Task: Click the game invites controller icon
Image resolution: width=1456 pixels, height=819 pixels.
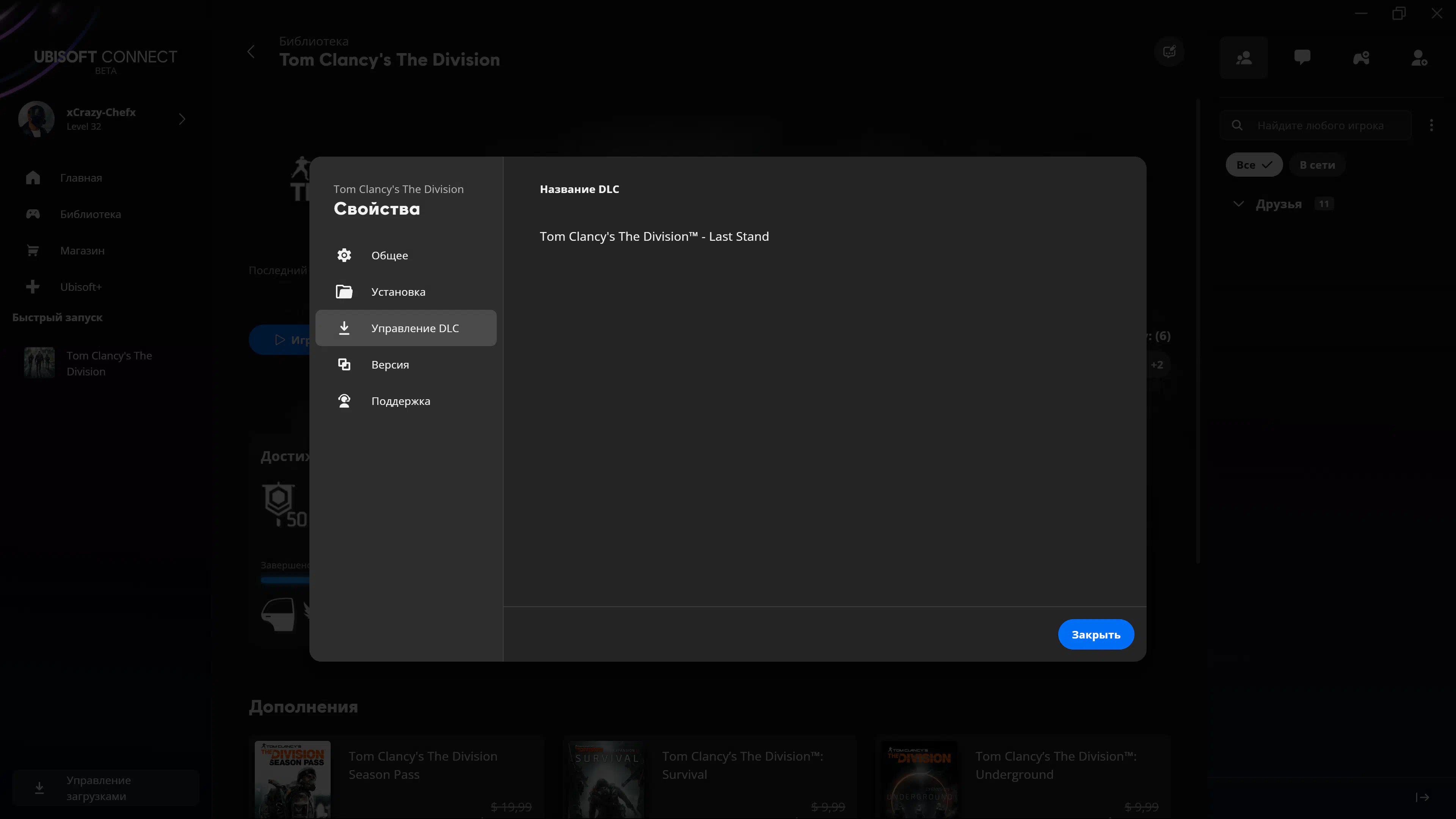Action: [1361, 58]
